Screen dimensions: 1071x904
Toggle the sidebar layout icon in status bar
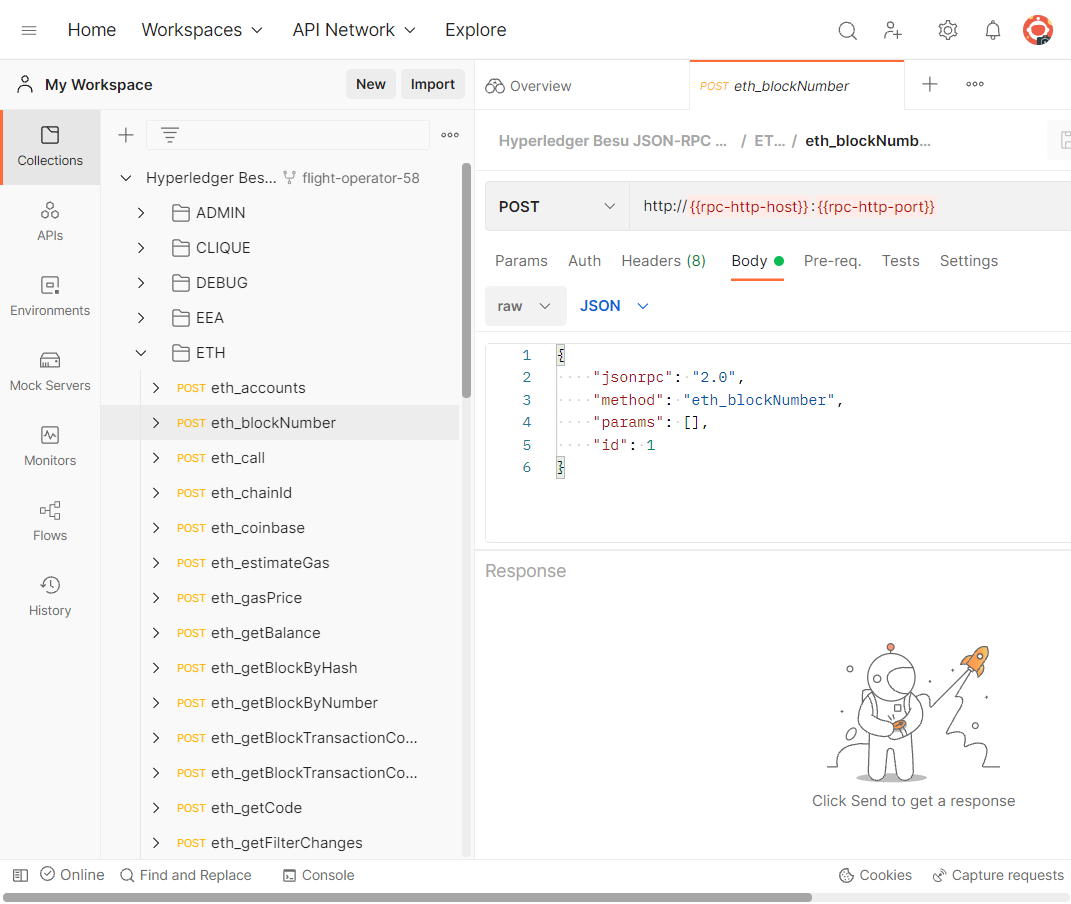[x=20, y=875]
